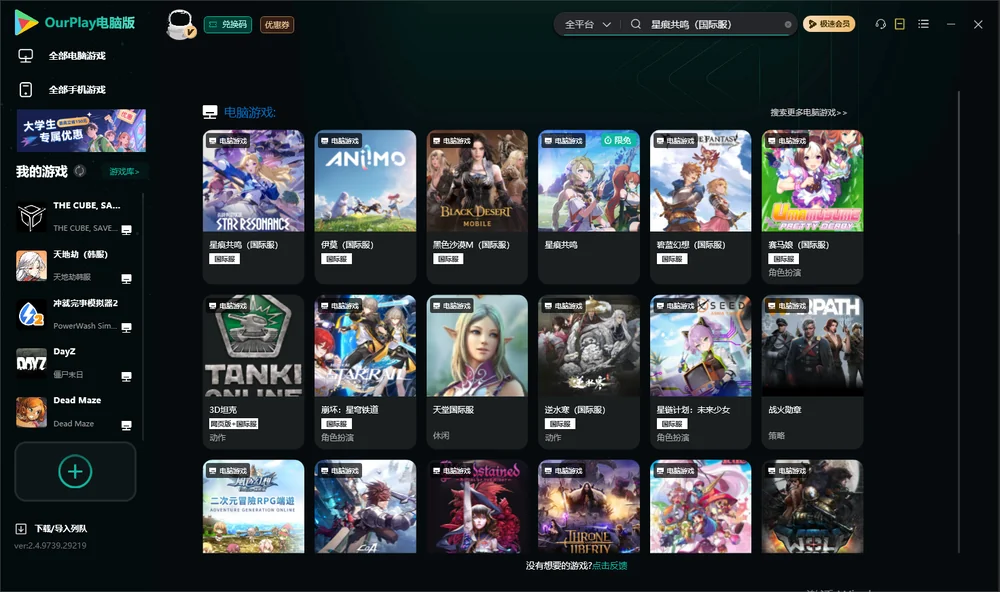Open the 极速会员 membership button
This screenshot has width=1000, height=592.
click(828, 24)
